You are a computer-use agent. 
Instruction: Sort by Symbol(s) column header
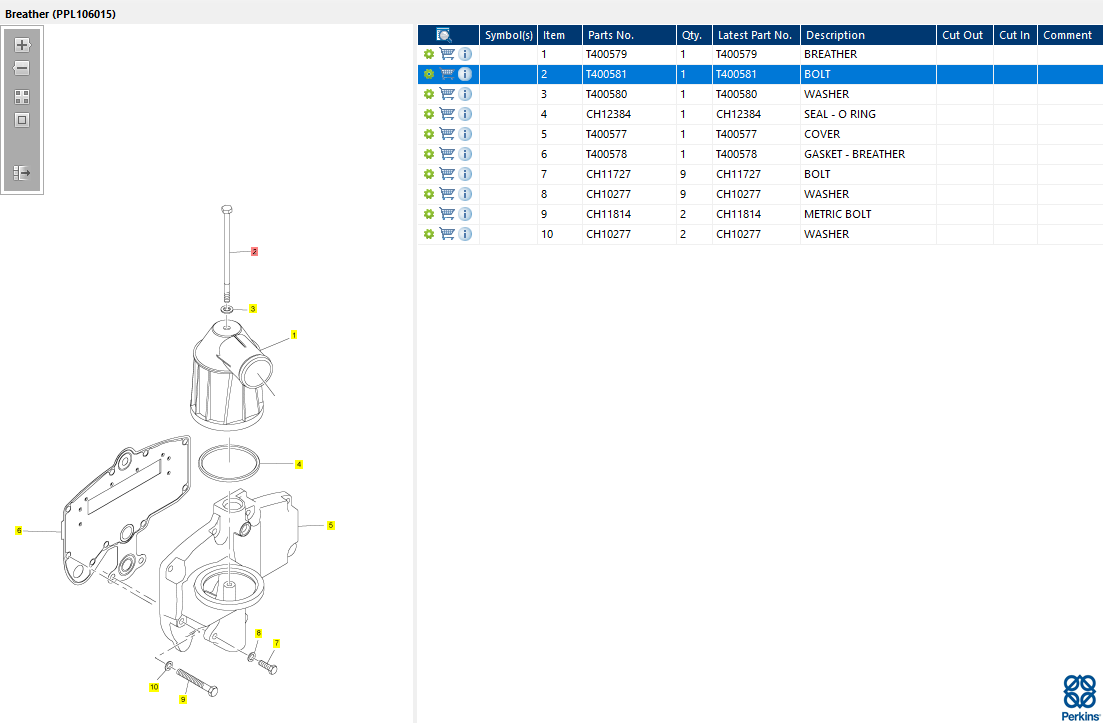click(509, 35)
